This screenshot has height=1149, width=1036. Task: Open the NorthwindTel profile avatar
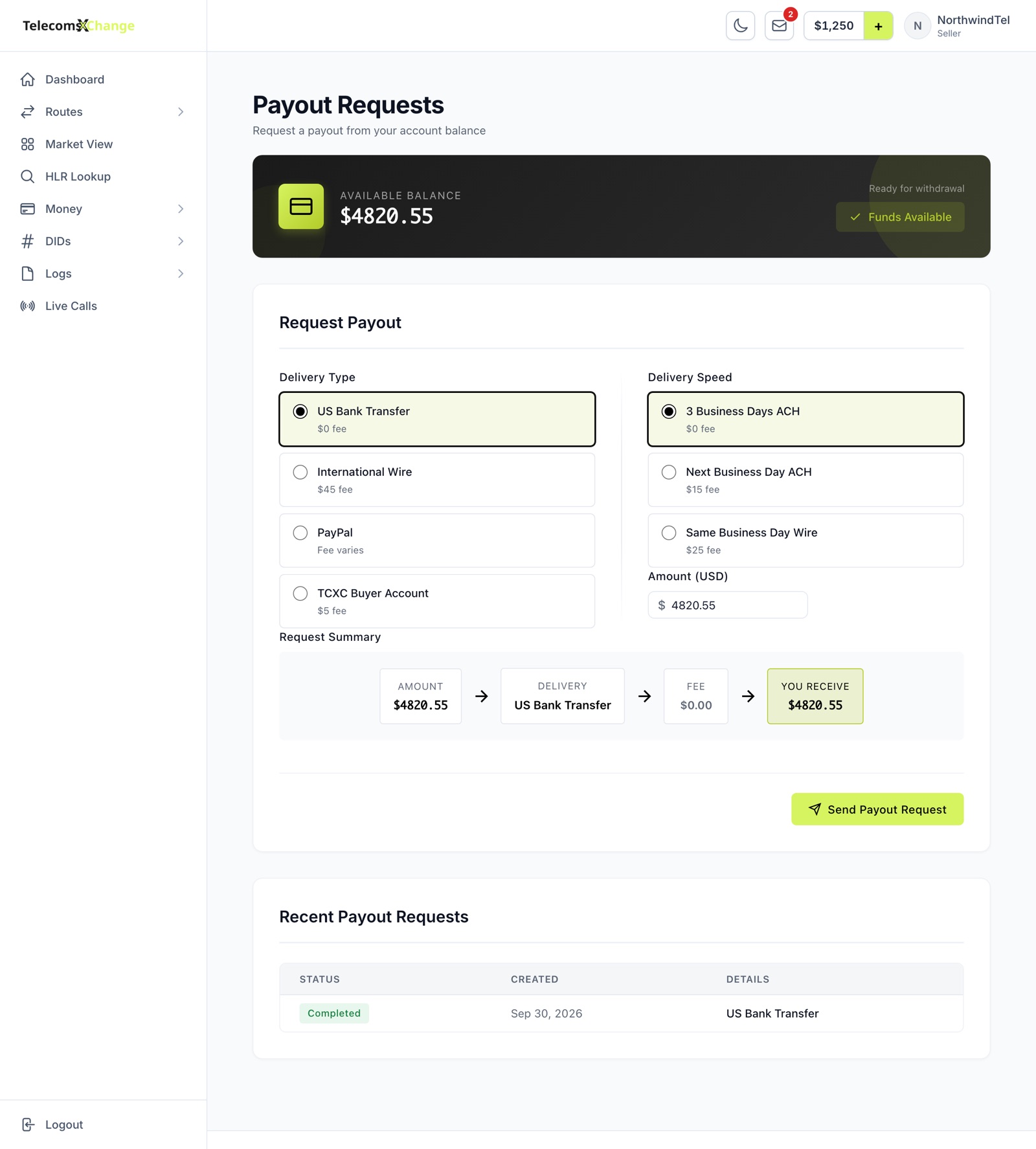pos(917,26)
